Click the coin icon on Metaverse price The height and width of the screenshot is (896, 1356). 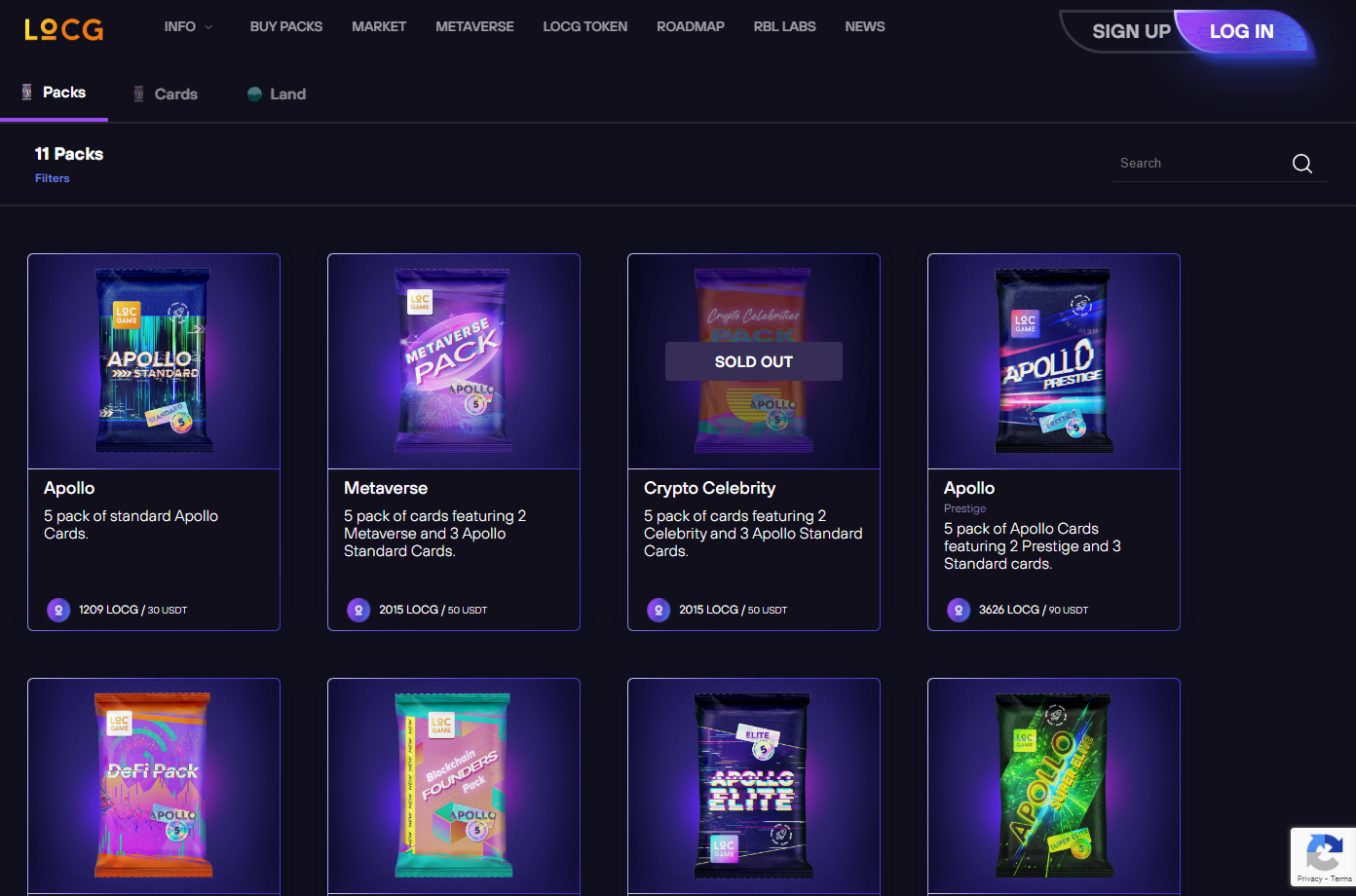(358, 610)
